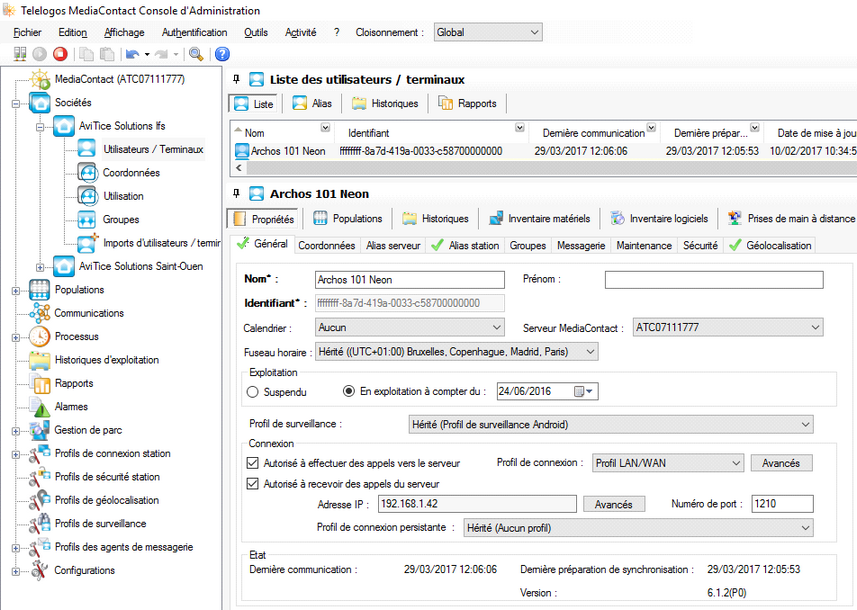The image size is (857, 610).
Task: Click the Profils de géolocalisation icon
Action: coord(40,500)
